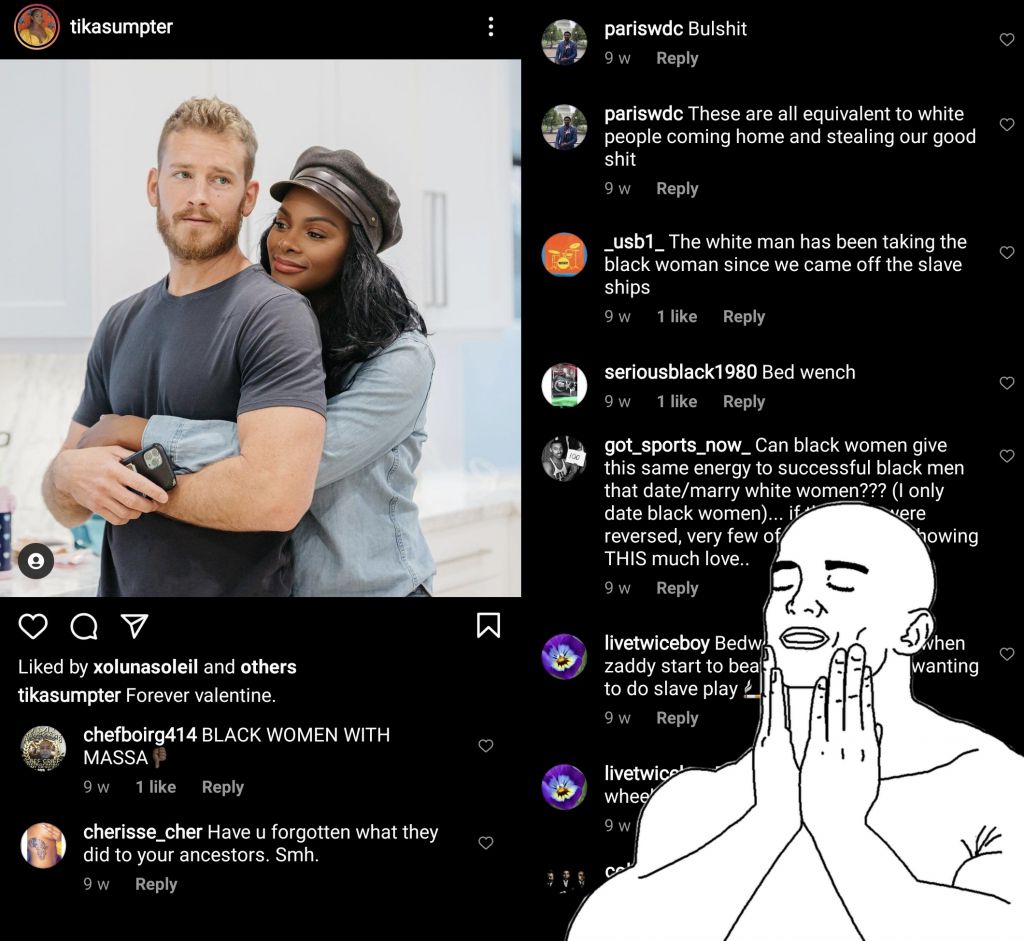
Task: Like got_sports_now_ comment heart icon
Action: tap(1007, 456)
